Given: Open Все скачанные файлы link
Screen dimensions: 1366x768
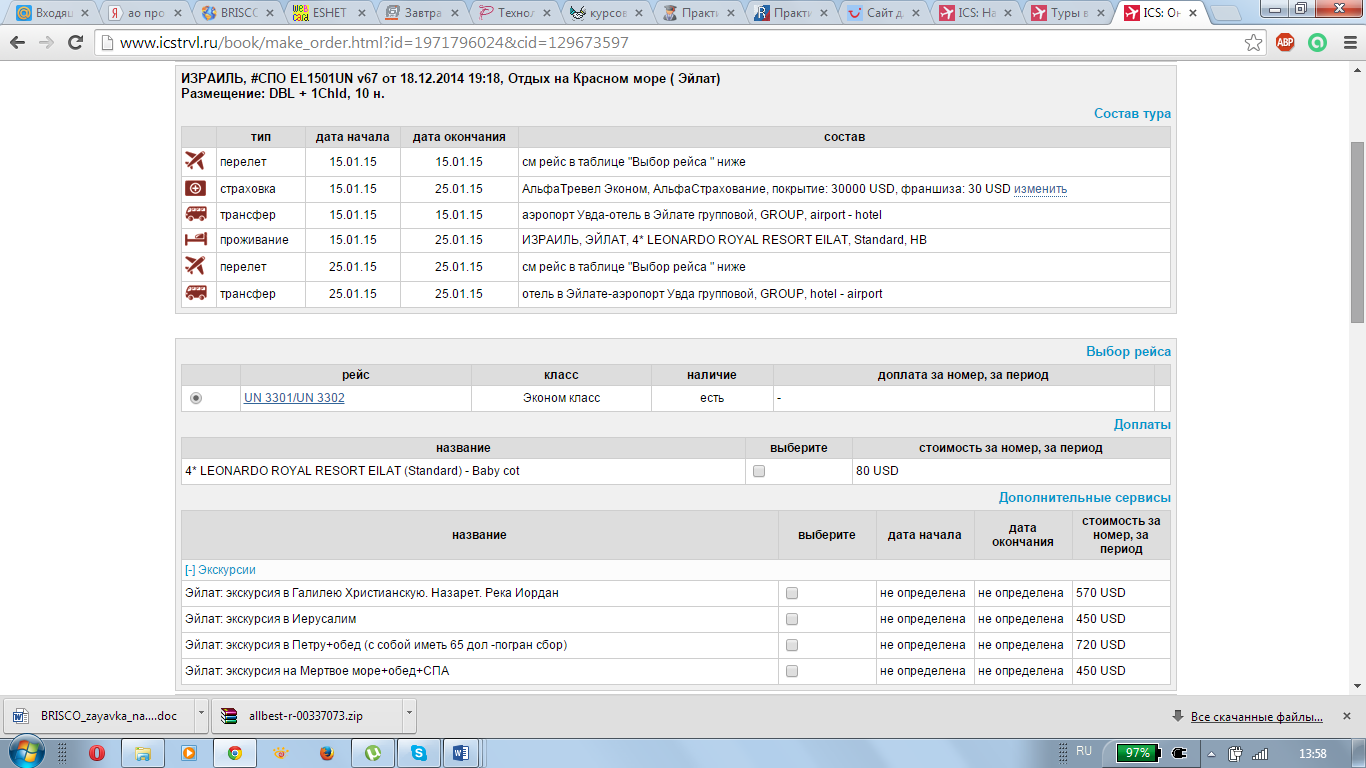Looking at the screenshot, I should click(x=1256, y=717).
